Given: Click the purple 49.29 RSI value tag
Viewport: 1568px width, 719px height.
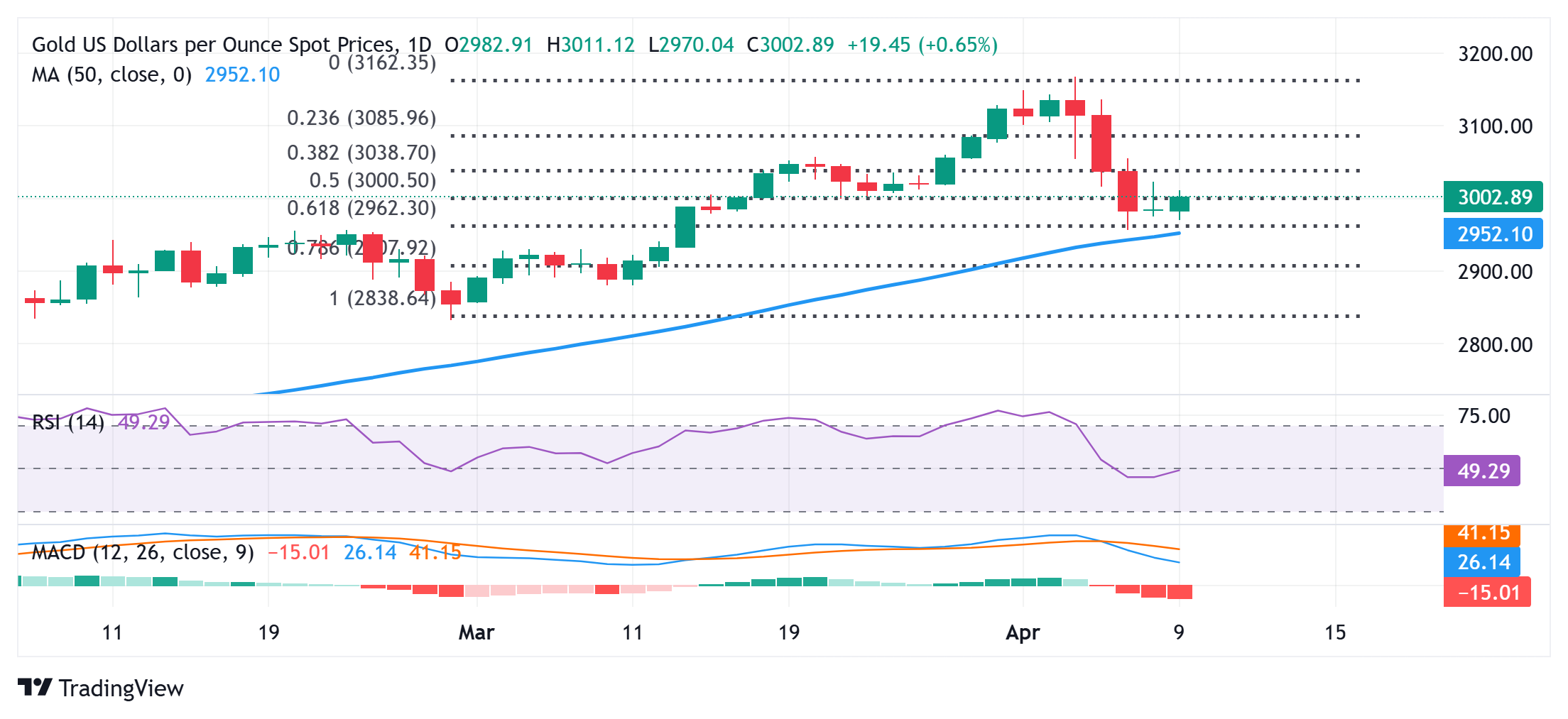Looking at the screenshot, I should coord(1482,471).
